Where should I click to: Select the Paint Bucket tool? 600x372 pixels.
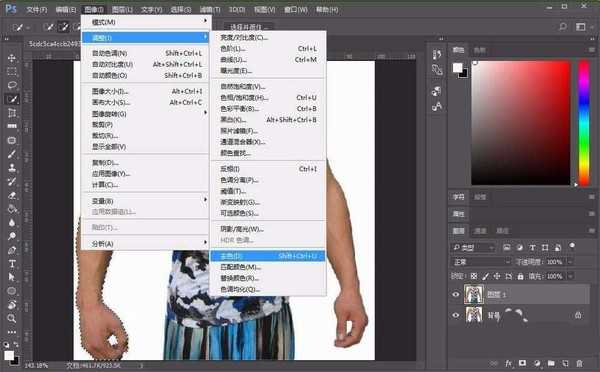[12, 209]
